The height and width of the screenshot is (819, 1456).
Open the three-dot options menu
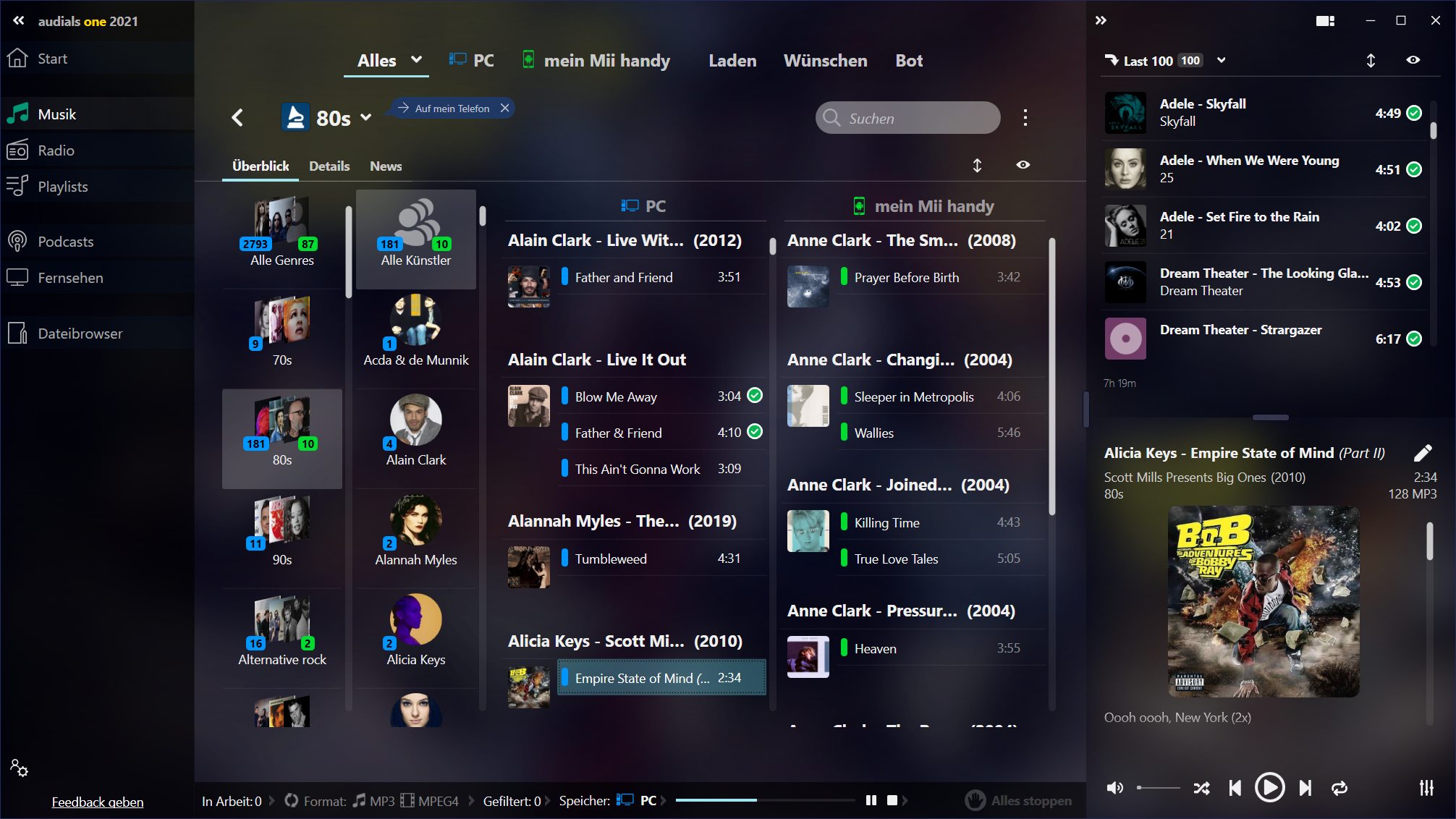(1025, 118)
